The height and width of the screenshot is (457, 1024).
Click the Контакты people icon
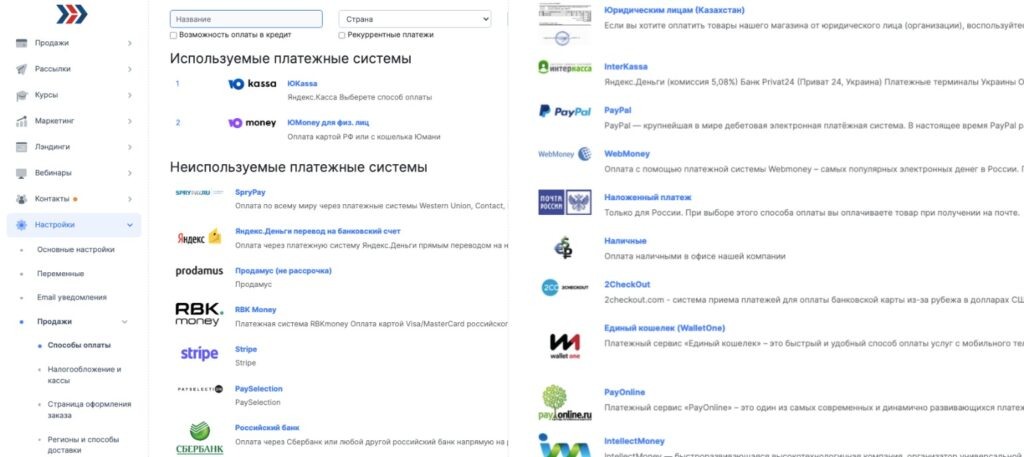click(22, 199)
